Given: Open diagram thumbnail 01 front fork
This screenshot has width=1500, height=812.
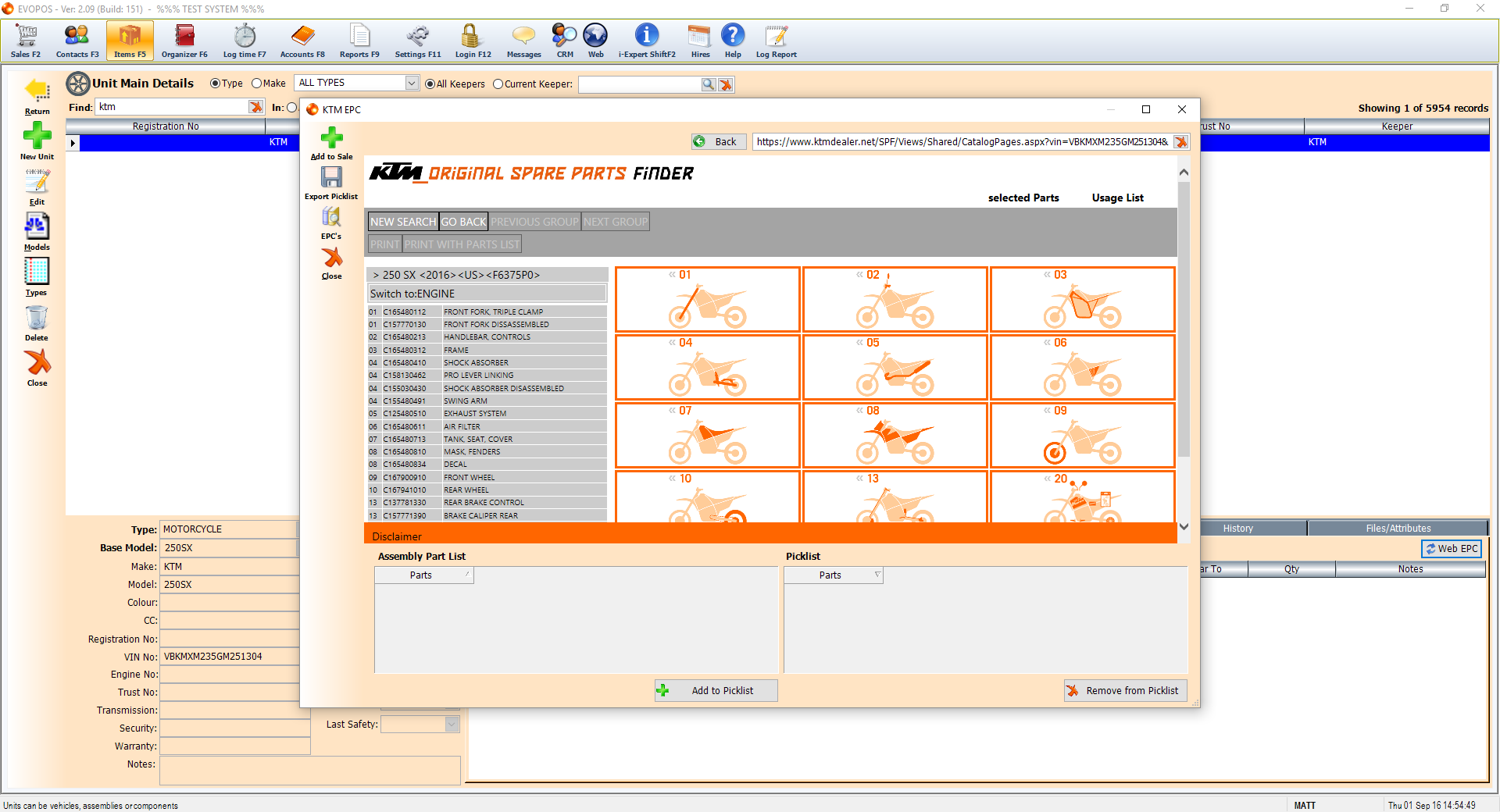Looking at the screenshot, I should click(x=708, y=299).
